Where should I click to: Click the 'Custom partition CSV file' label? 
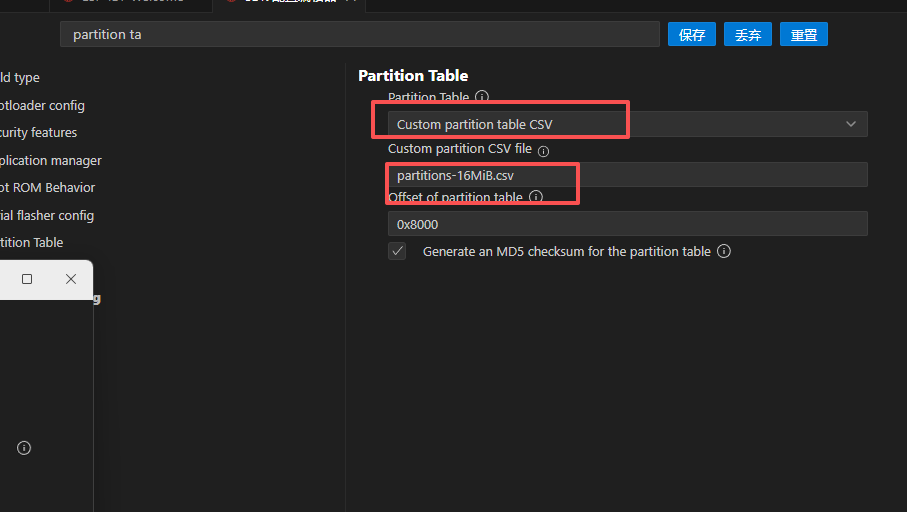[459, 149]
